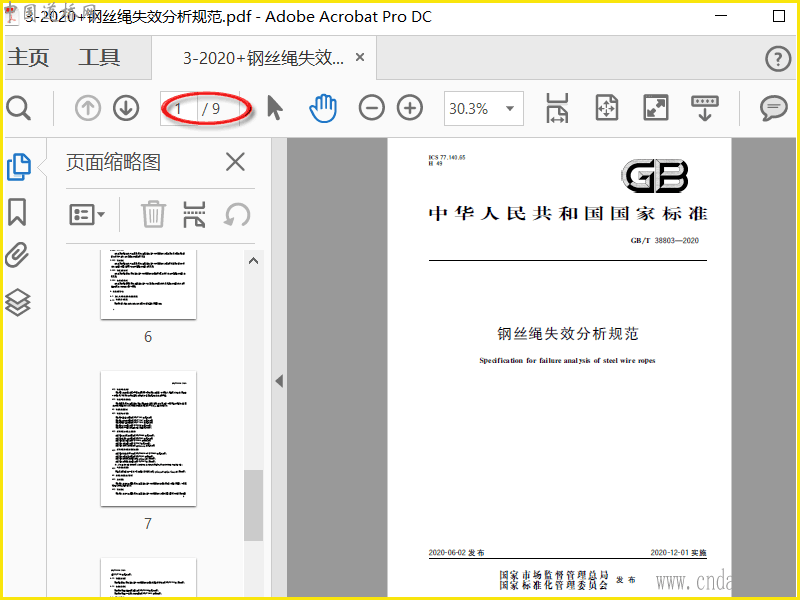
Task: Click the delete pages trash icon
Action: tap(153, 214)
